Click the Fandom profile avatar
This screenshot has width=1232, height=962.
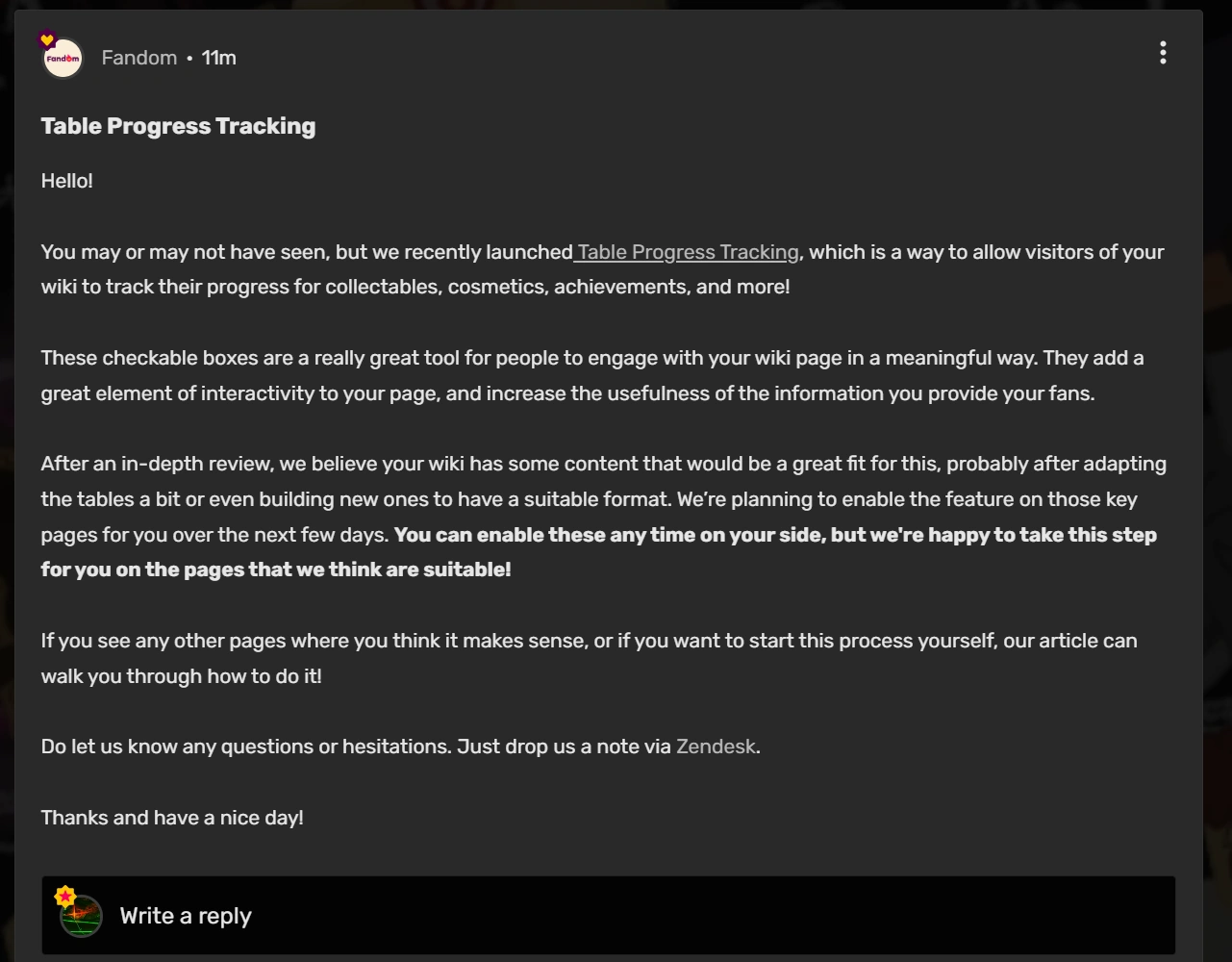click(x=63, y=59)
